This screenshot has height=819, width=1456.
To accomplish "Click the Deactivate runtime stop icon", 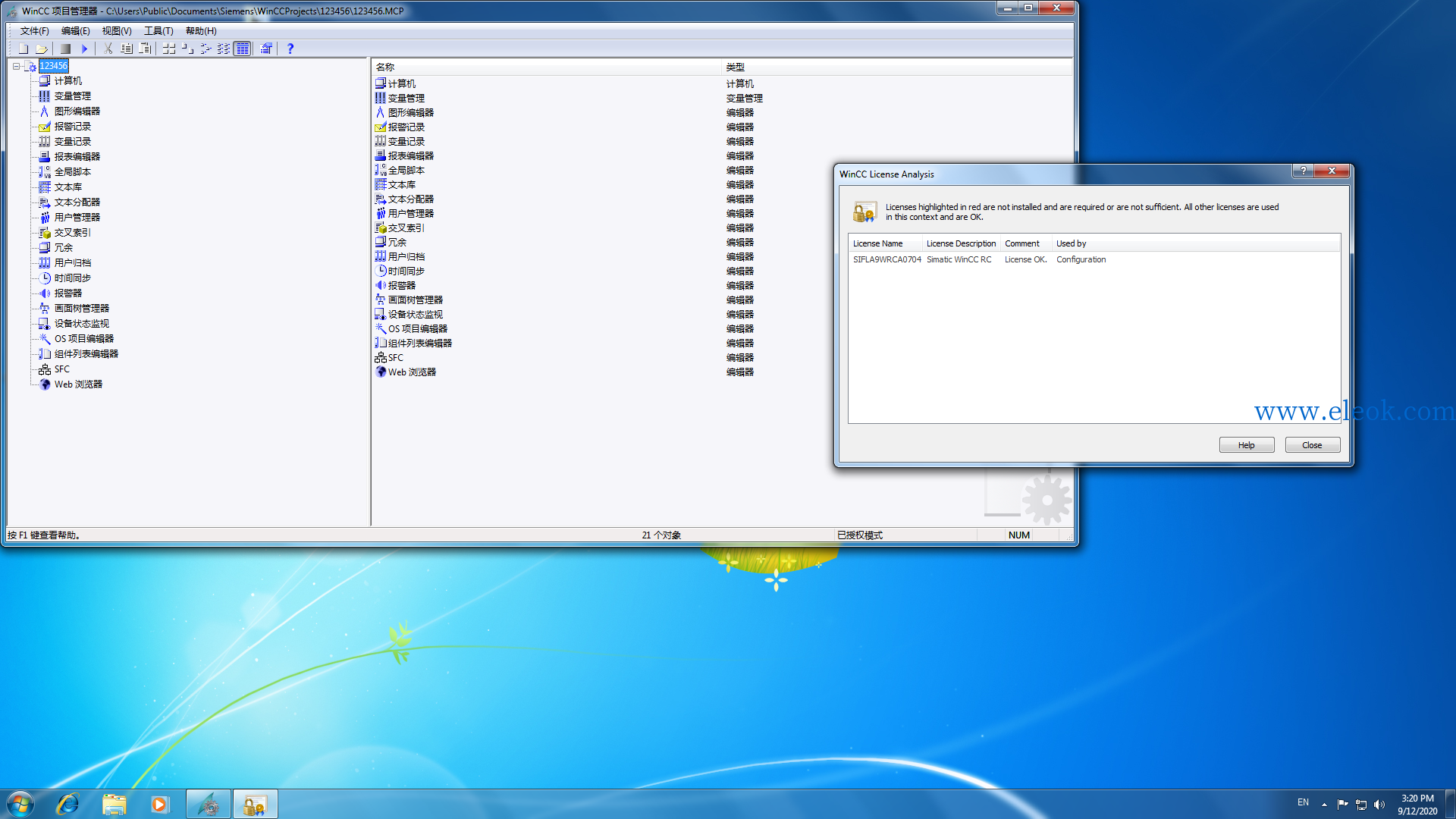I will pyautogui.click(x=66, y=49).
